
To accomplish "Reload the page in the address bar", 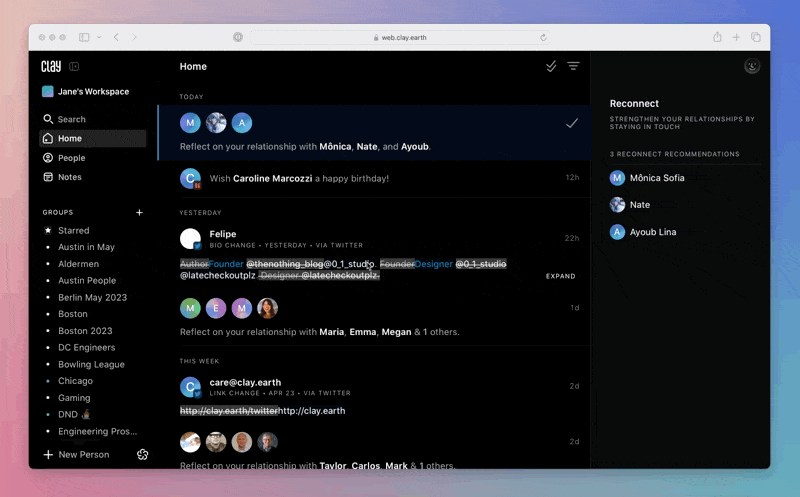I will 543,37.
